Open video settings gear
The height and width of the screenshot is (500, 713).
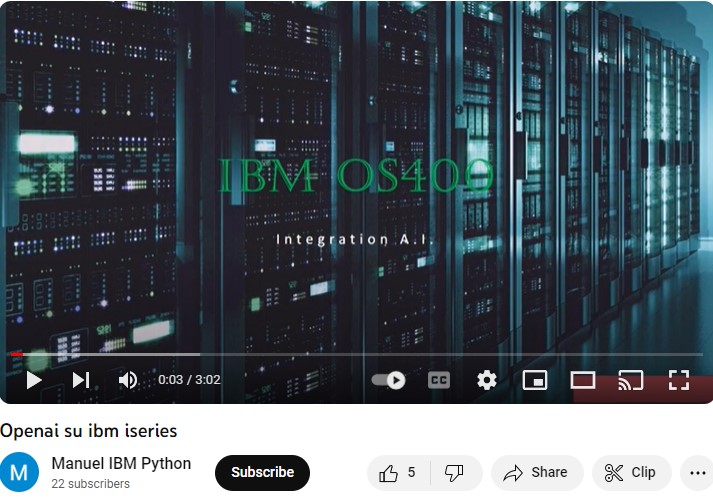(487, 380)
